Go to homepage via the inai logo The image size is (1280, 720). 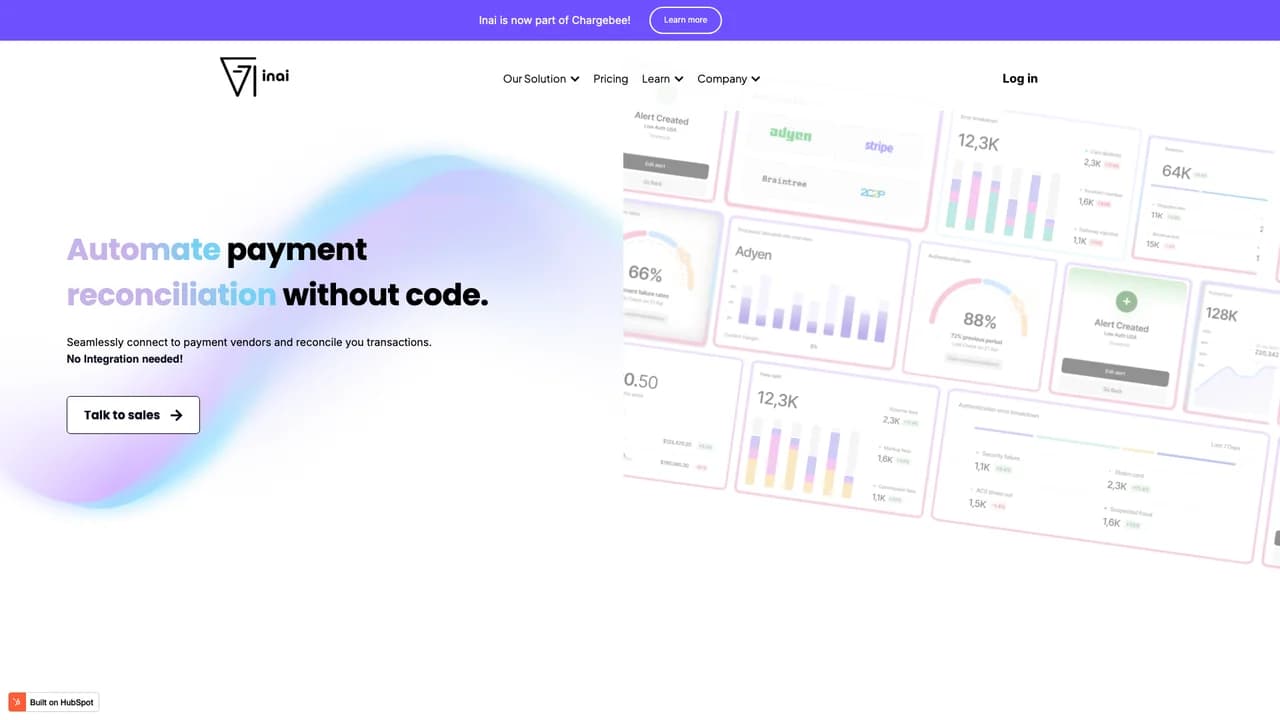click(x=254, y=77)
